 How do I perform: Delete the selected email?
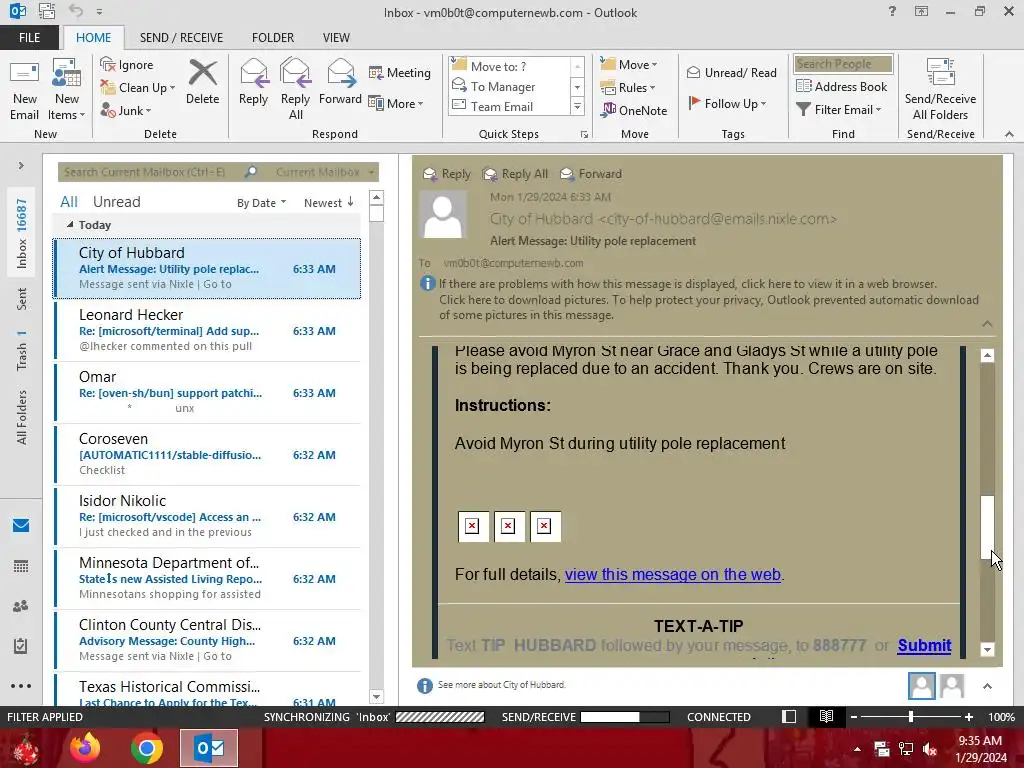[x=202, y=82]
